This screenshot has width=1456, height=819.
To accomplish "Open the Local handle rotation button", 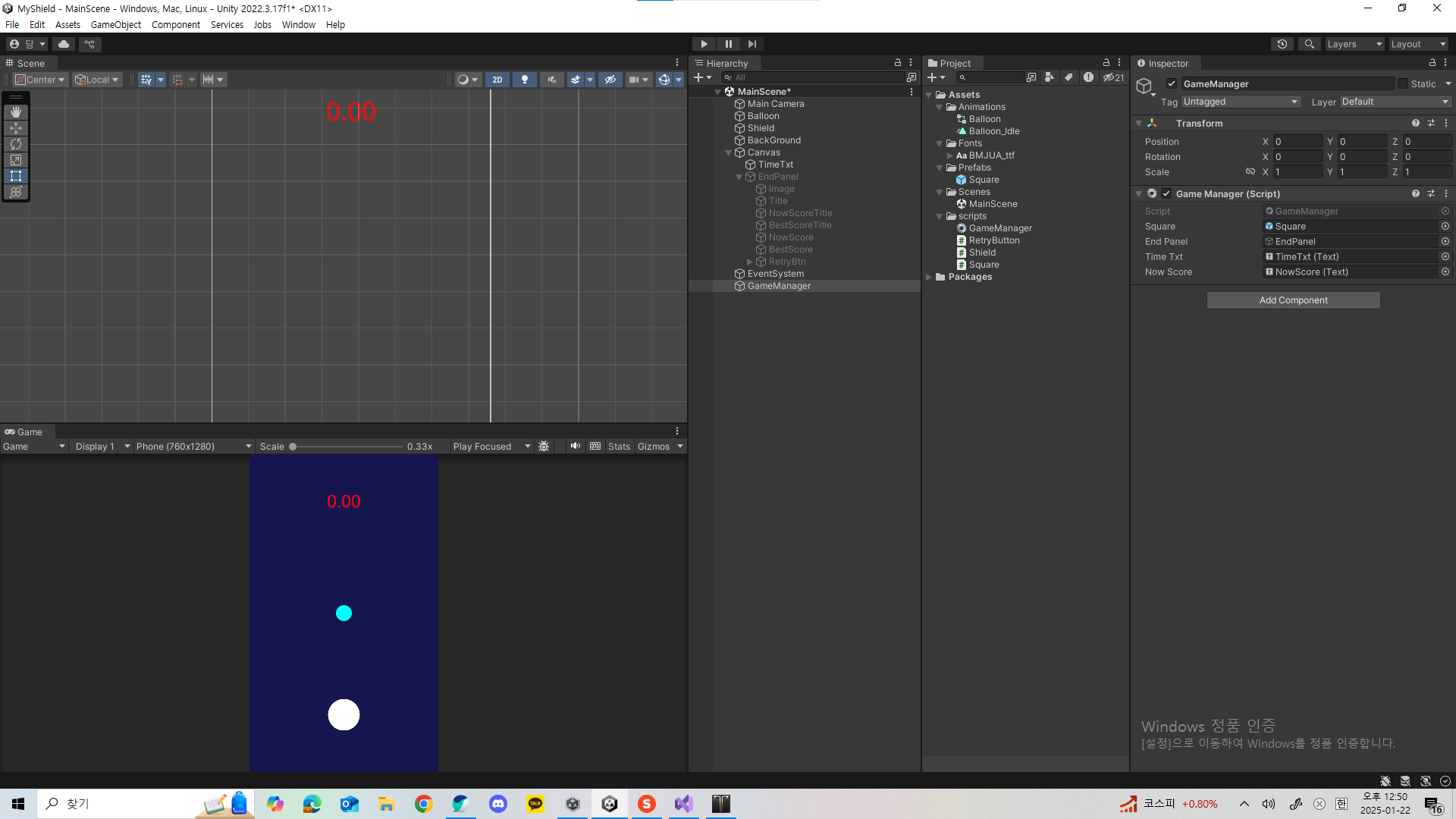I will coord(97,80).
